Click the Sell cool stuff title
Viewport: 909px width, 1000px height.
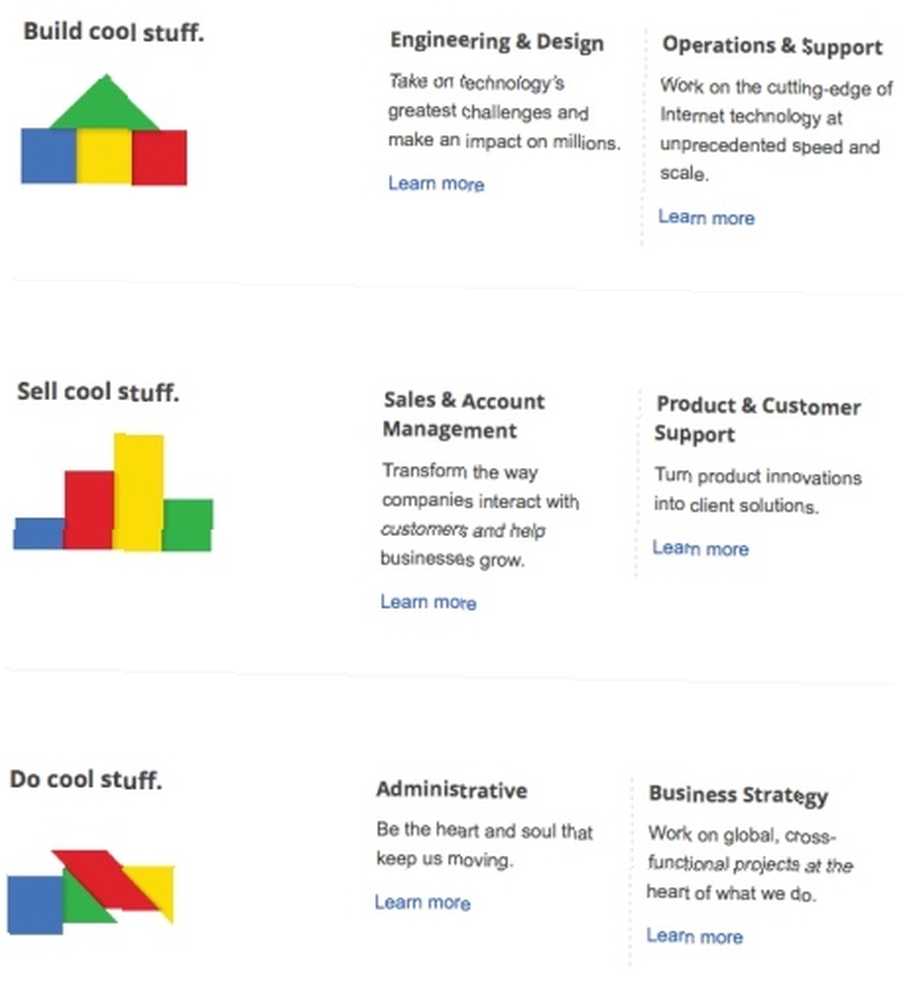pyautogui.click(x=98, y=392)
